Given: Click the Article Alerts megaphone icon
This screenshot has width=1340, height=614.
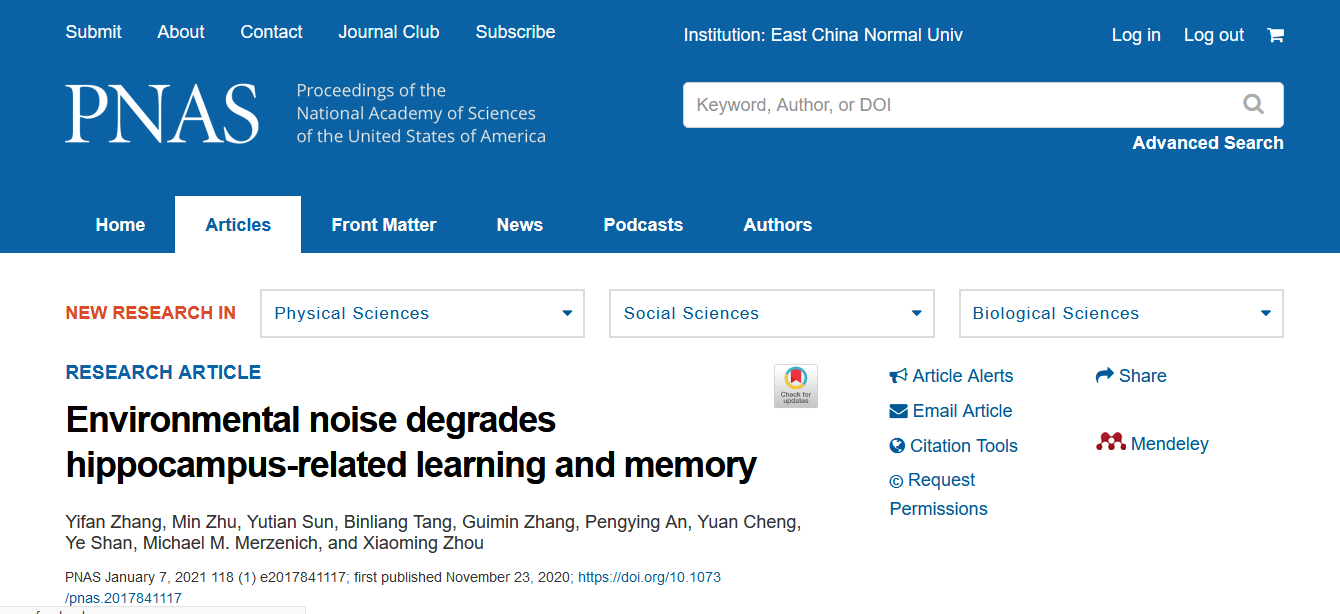Looking at the screenshot, I should pos(898,376).
